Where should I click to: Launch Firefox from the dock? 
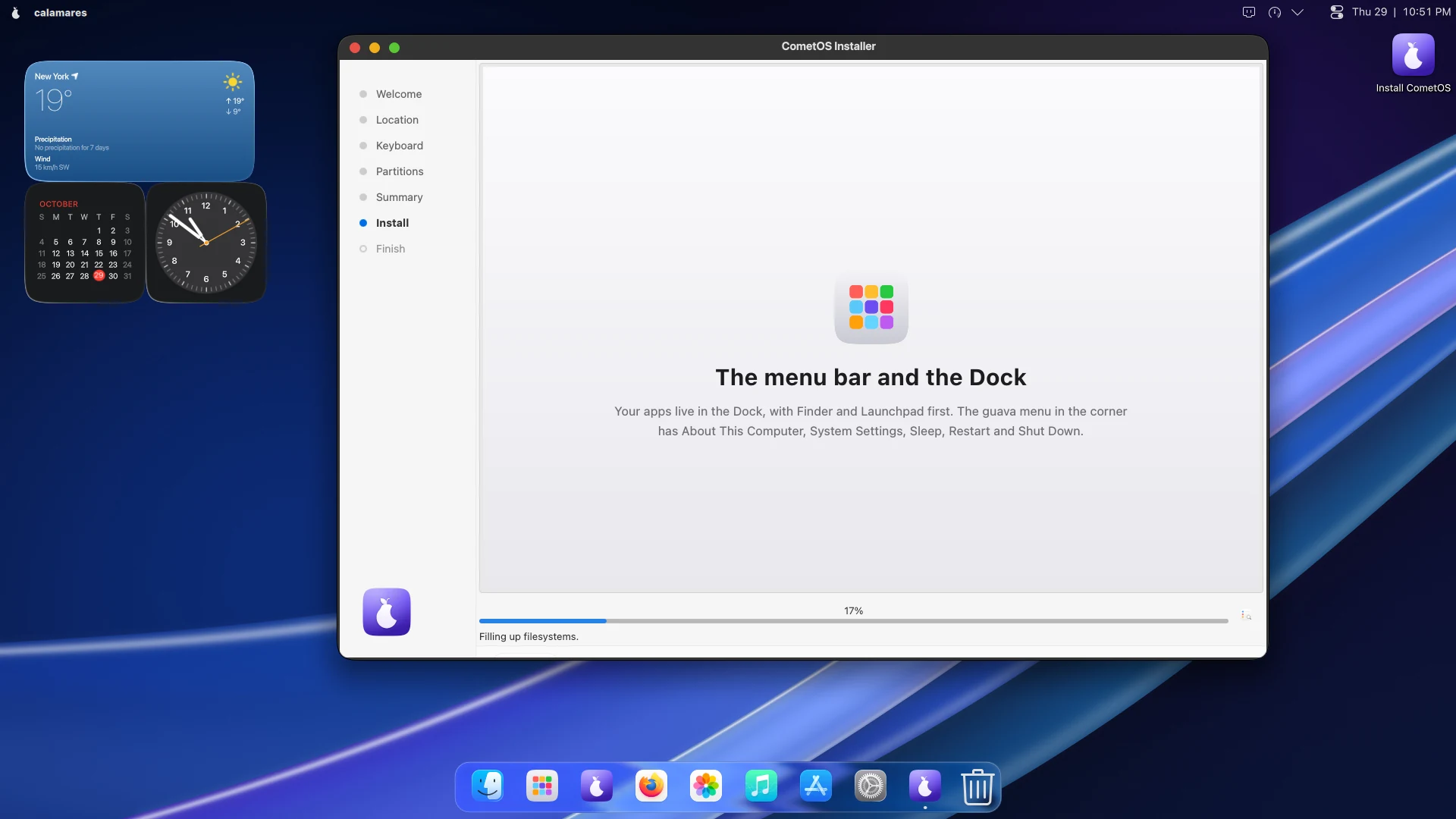coord(651,786)
